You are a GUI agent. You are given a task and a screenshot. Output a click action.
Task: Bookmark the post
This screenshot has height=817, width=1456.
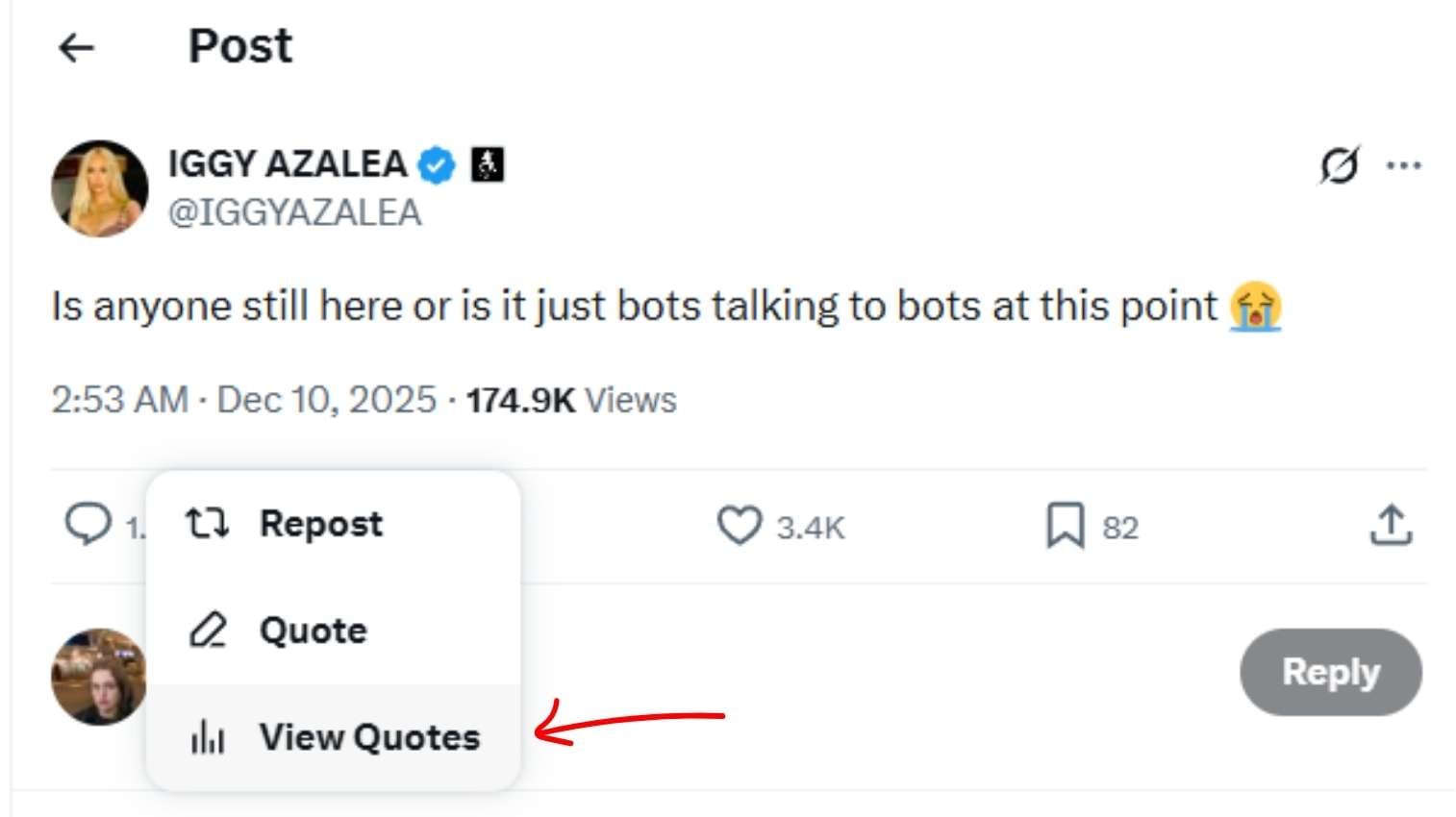pyautogui.click(x=1065, y=526)
